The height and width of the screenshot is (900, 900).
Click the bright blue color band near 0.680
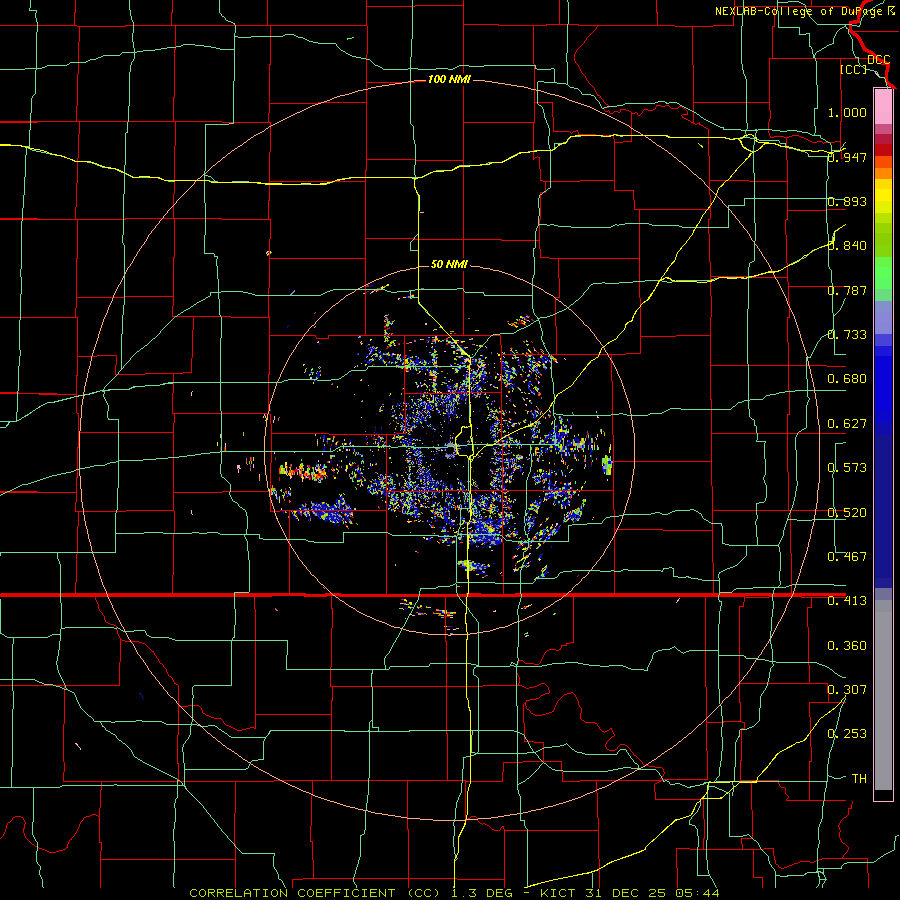[x=883, y=385]
